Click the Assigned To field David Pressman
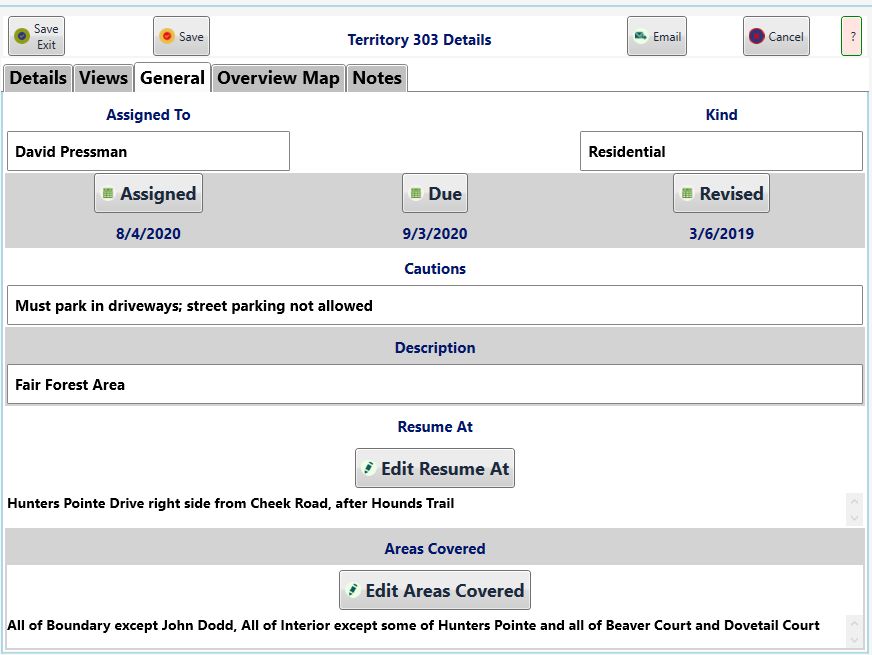872x655 pixels. [x=148, y=151]
